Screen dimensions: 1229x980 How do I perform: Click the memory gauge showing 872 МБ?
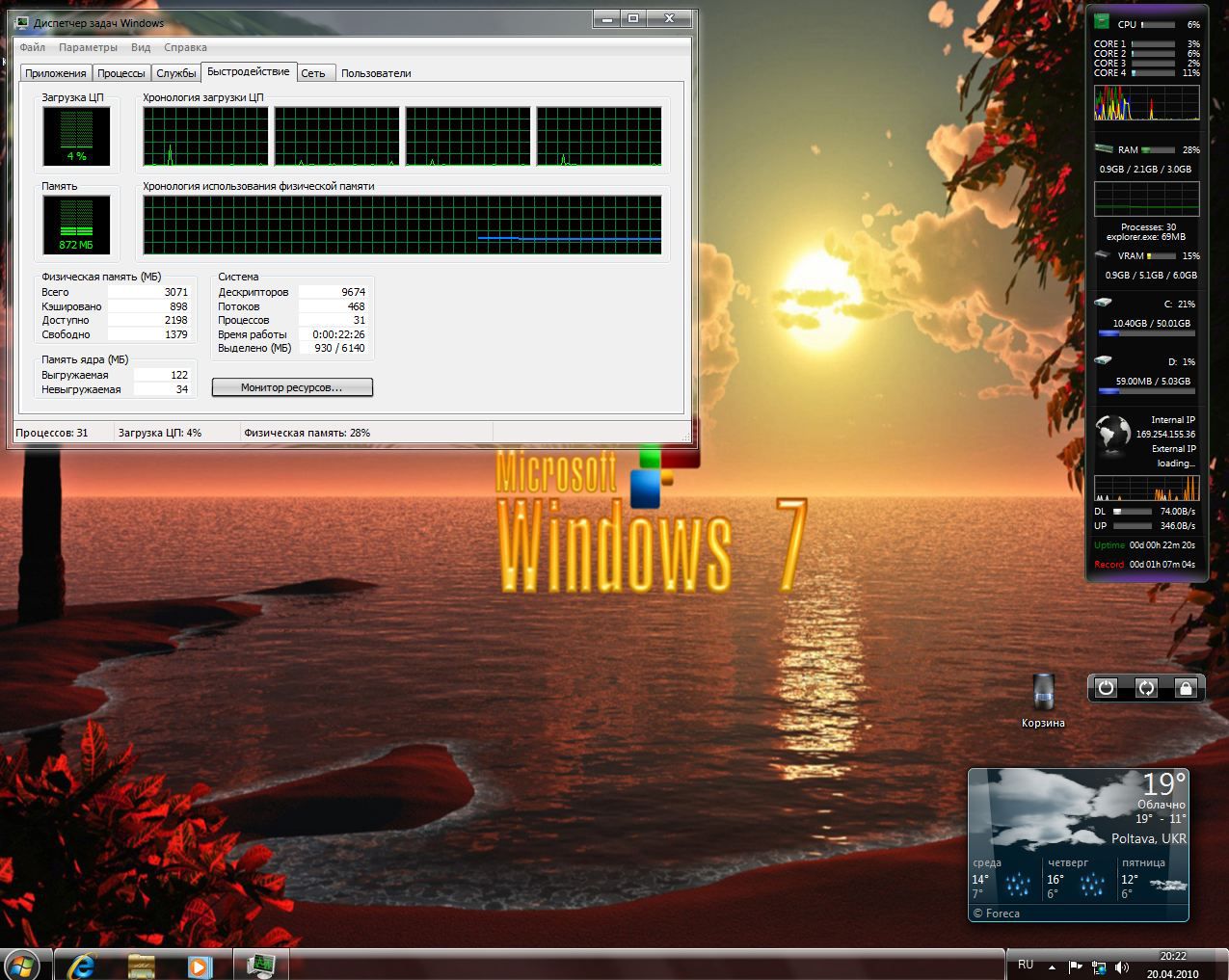point(76,225)
